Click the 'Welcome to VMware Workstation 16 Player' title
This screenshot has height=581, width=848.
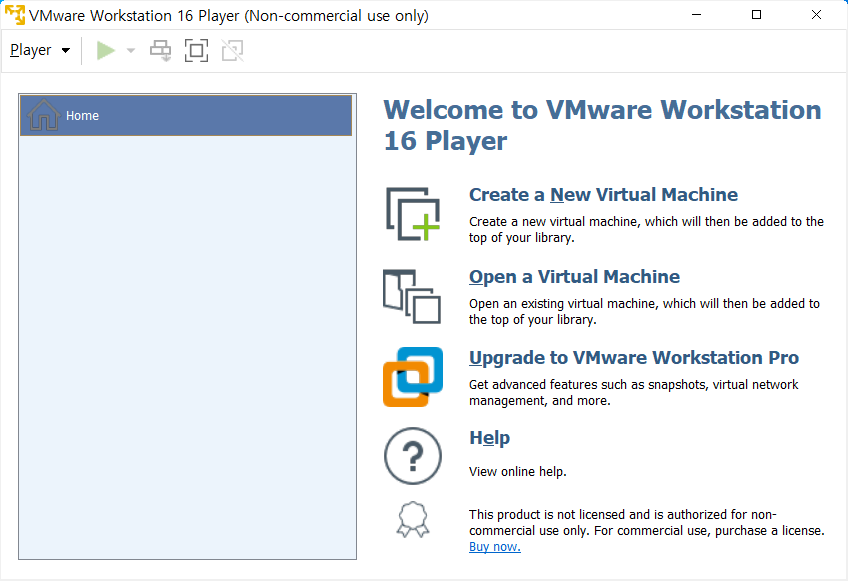[x=602, y=126]
